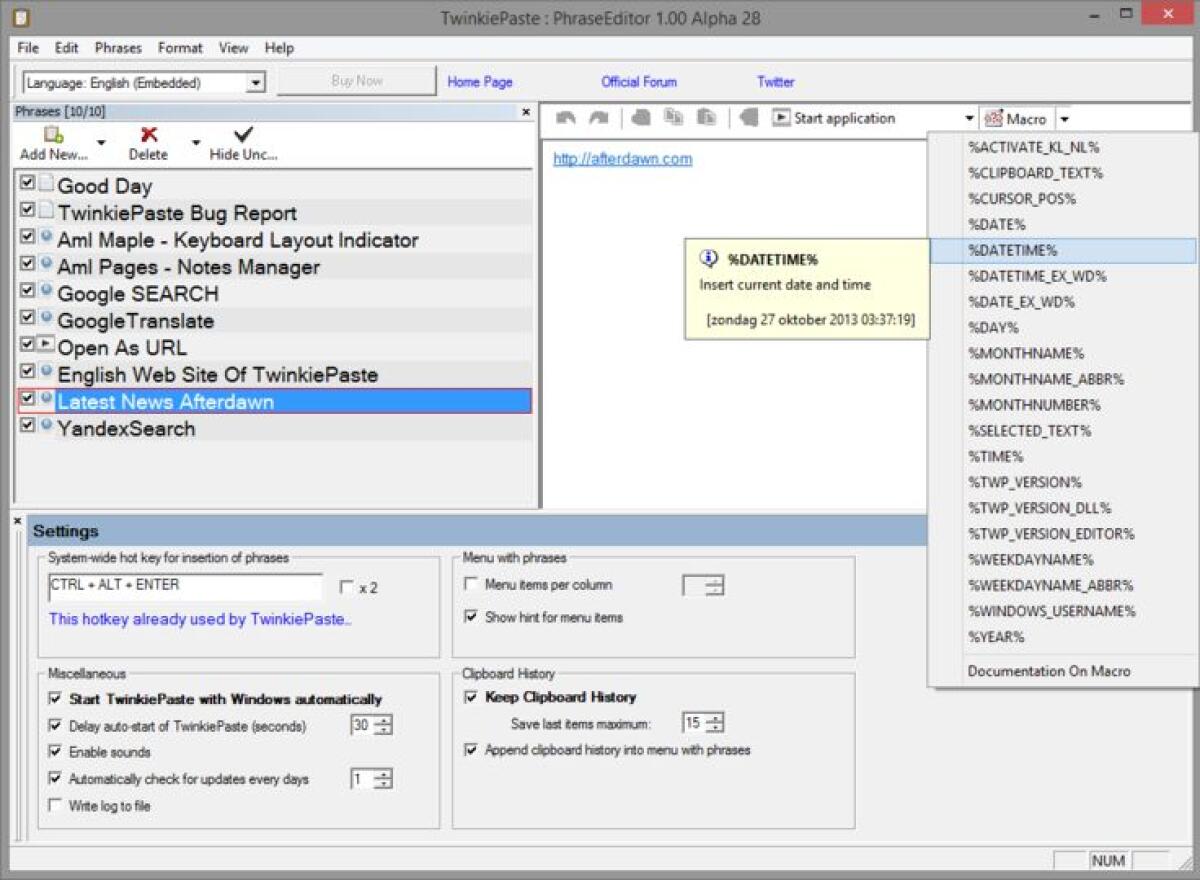
Task: Open the Start application dropdown
Action: coord(968,118)
